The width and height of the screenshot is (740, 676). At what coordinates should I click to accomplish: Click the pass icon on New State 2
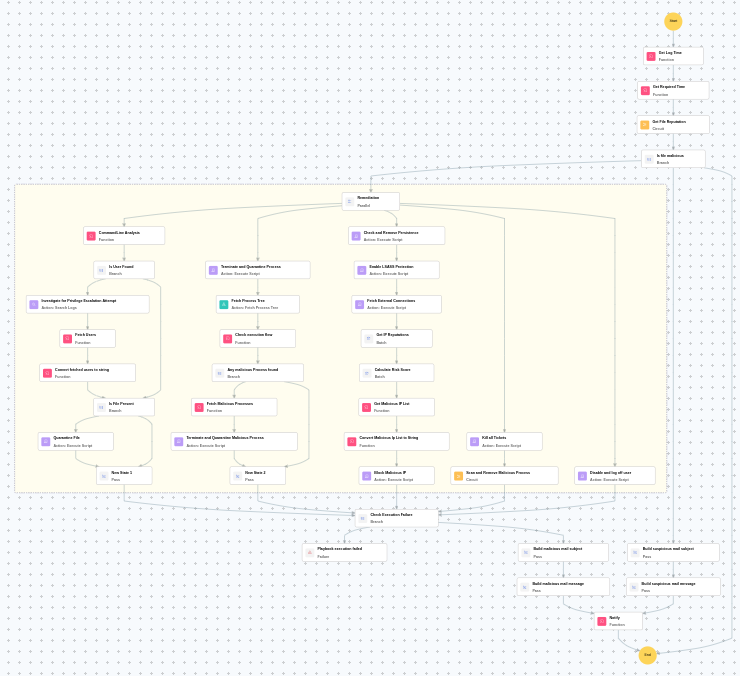(237, 476)
